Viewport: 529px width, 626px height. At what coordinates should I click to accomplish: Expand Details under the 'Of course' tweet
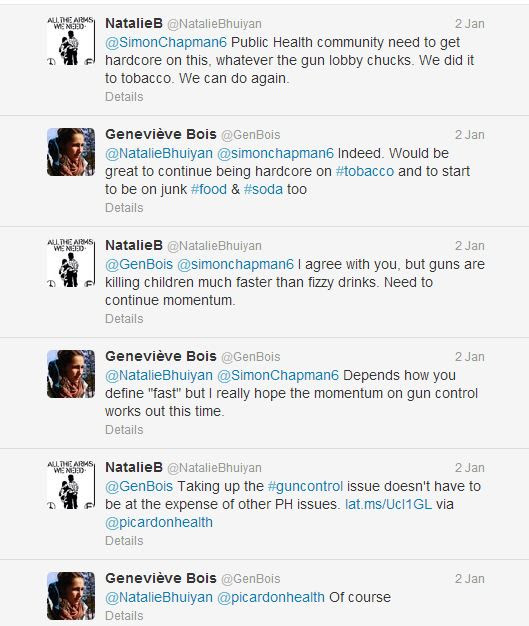124,616
